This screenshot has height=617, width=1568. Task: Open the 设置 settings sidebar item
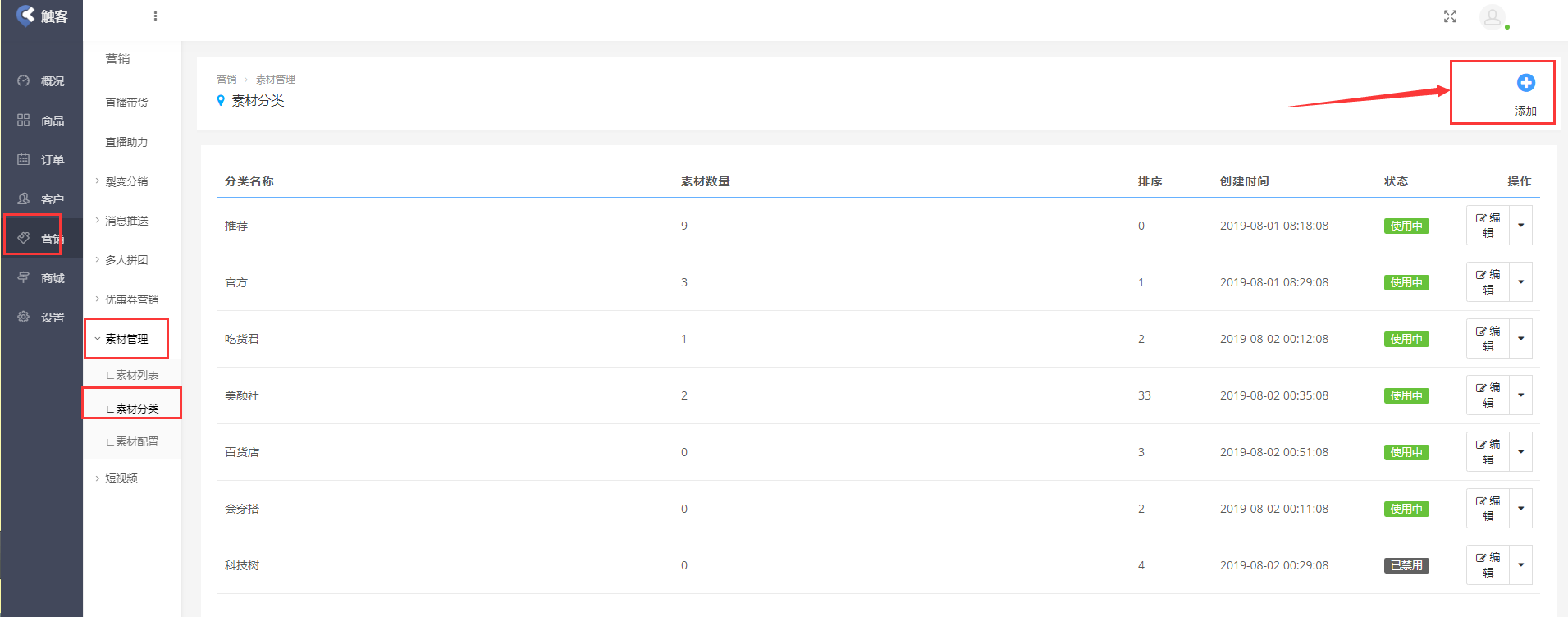tap(41, 318)
